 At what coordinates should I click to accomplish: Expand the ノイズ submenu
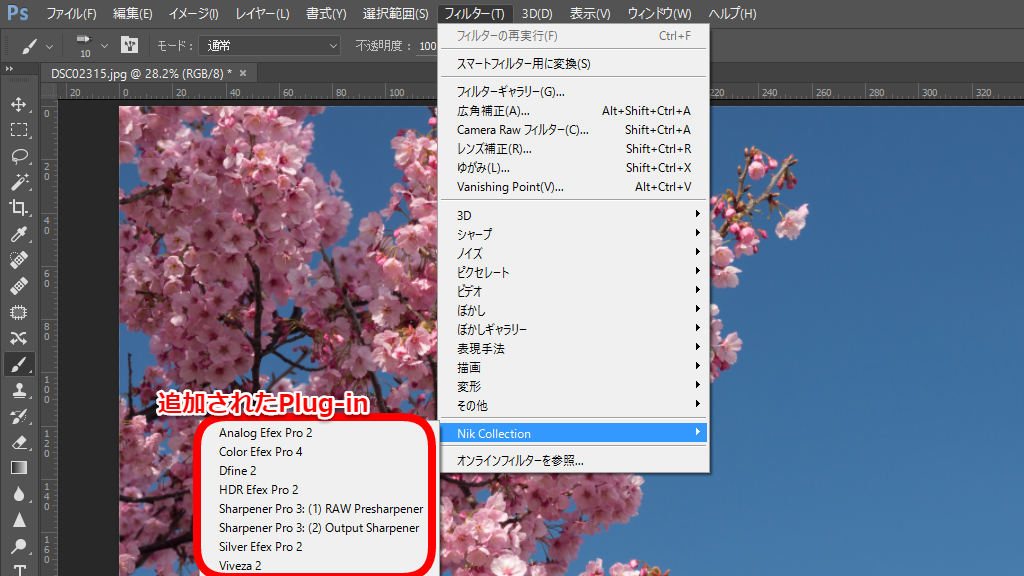coord(573,253)
